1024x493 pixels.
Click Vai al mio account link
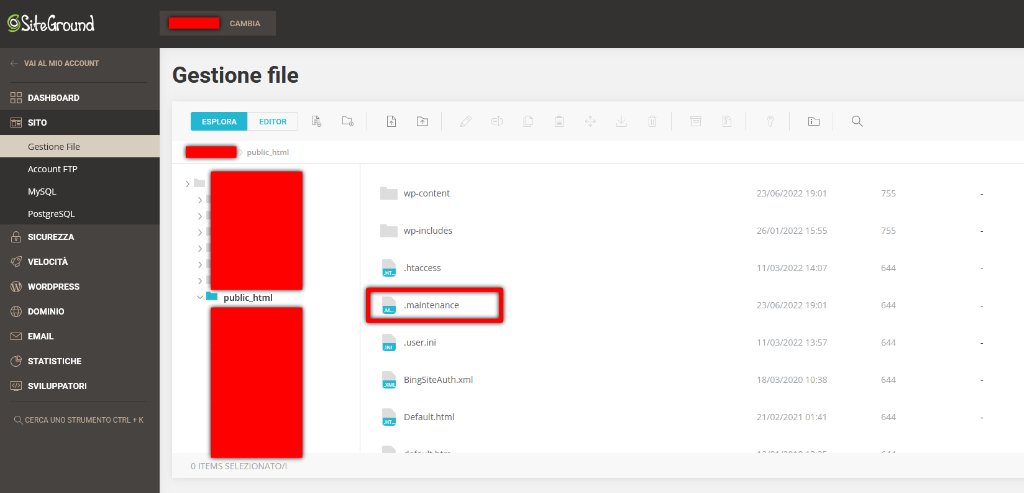point(55,63)
